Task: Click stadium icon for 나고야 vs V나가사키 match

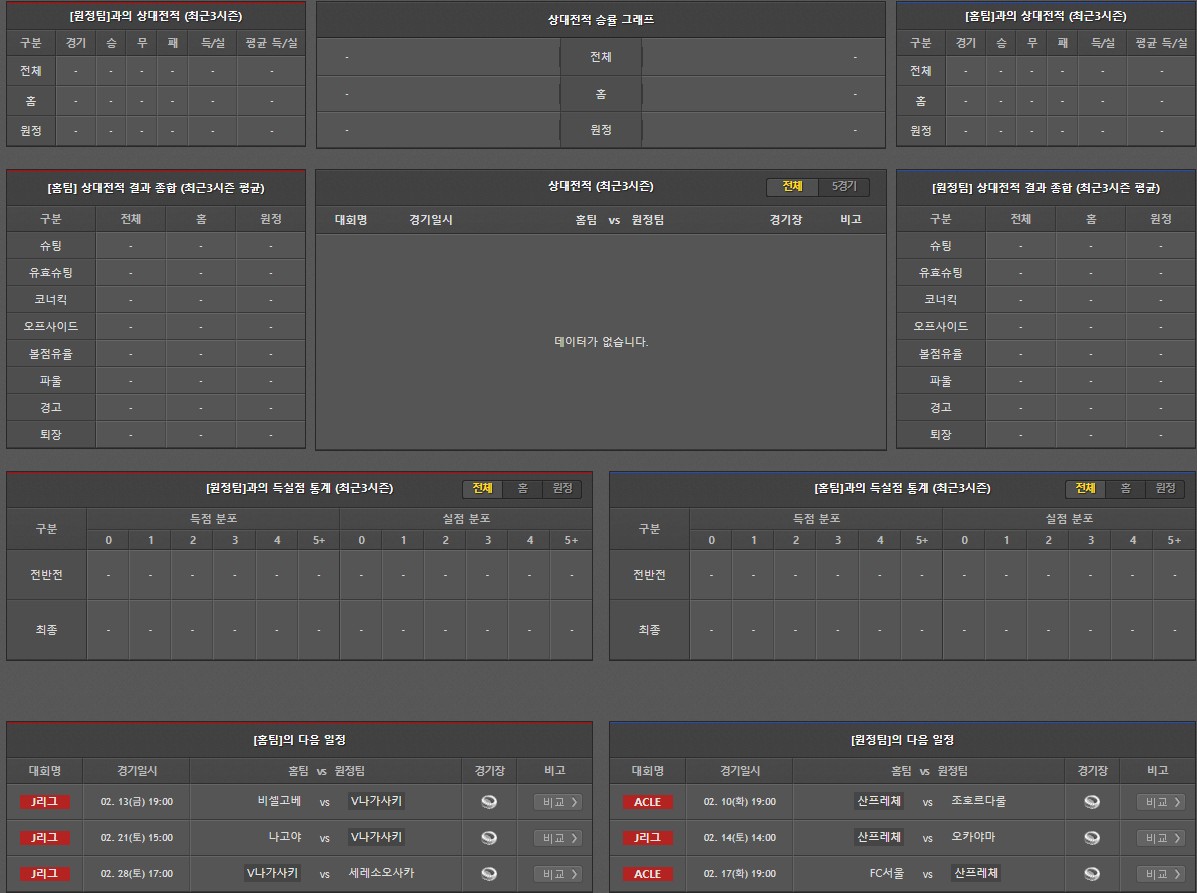Action: [489, 838]
